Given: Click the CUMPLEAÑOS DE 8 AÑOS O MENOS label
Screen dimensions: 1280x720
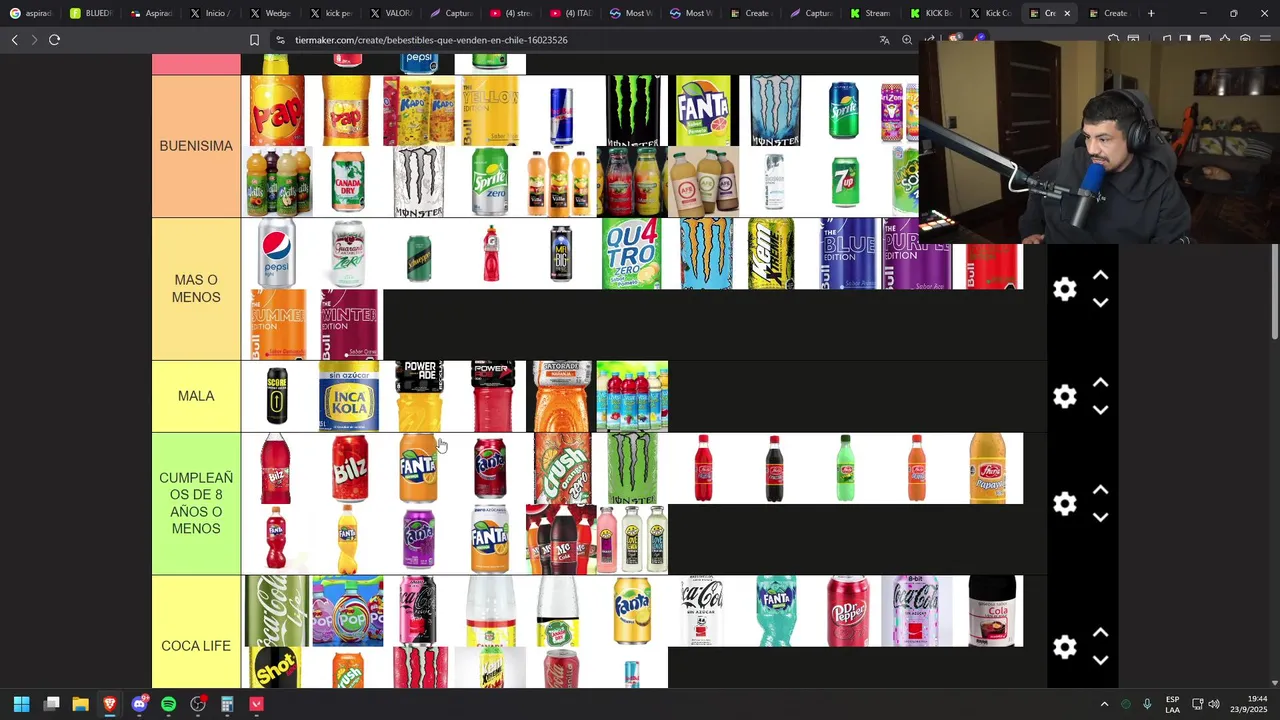Looking at the screenshot, I should 196,503.
